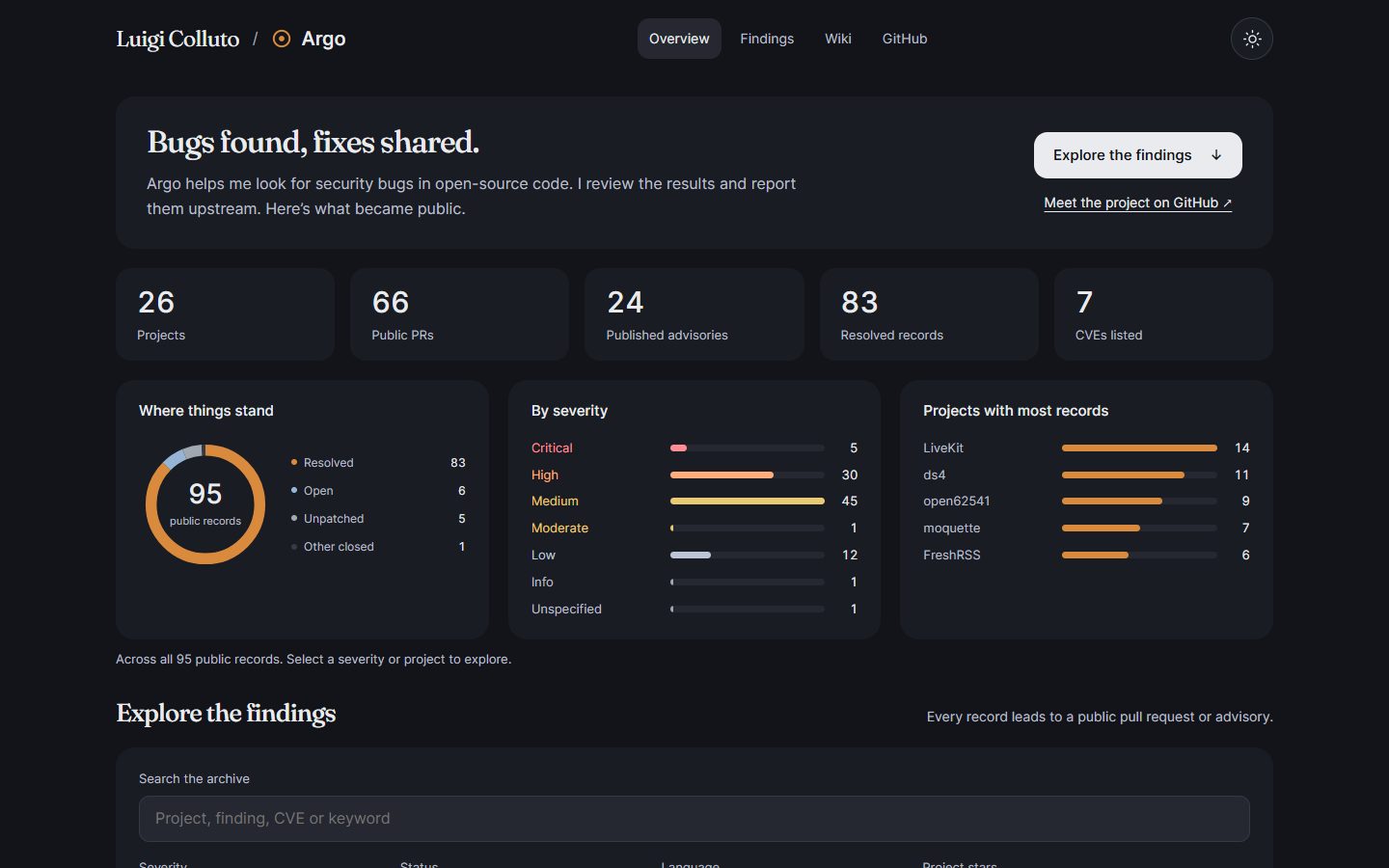Viewport: 1389px width, 868px height.
Task: Click the 66 Public PRs stat card
Action: click(x=460, y=314)
